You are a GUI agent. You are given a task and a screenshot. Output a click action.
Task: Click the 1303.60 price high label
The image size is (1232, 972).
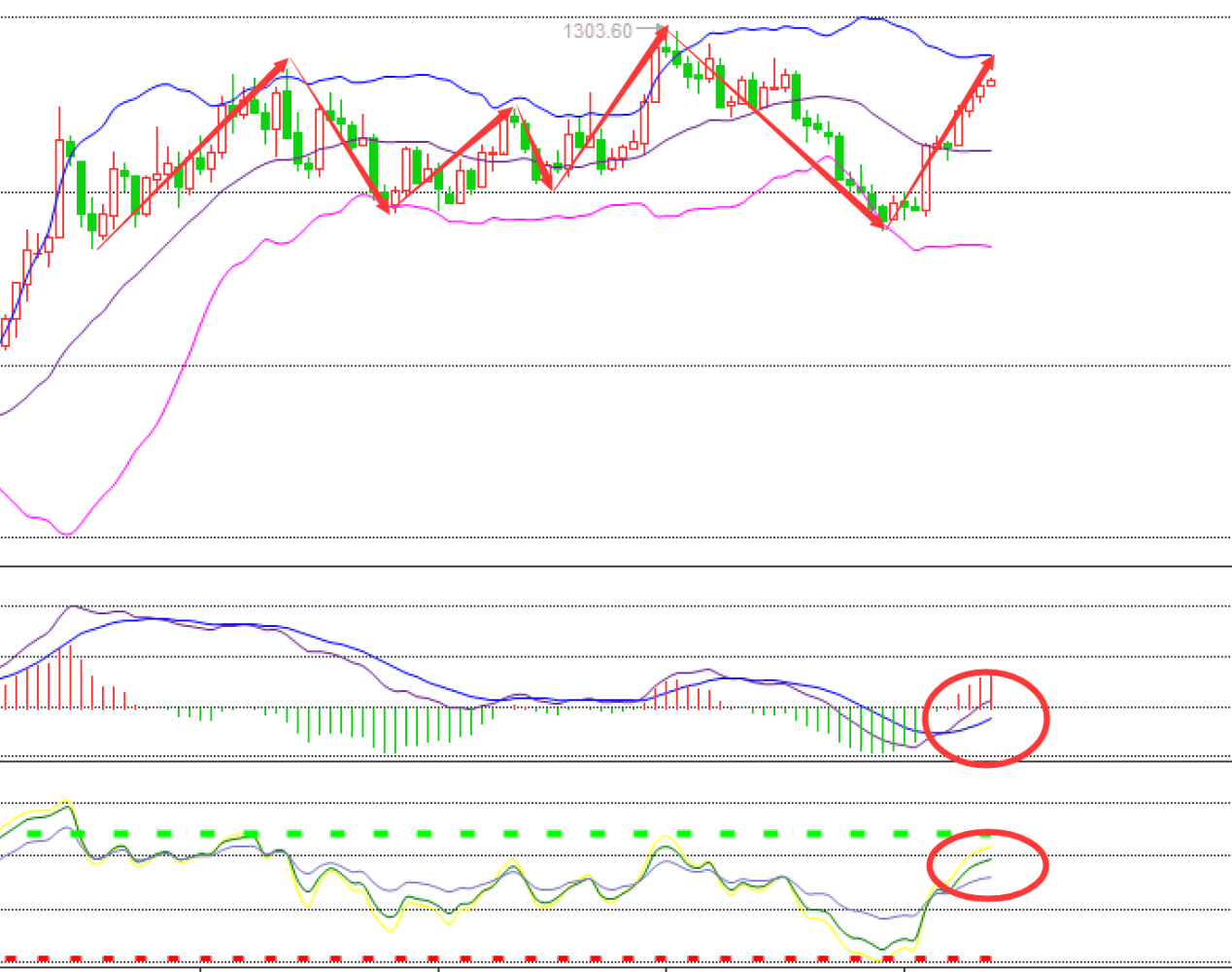coord(598,31)
